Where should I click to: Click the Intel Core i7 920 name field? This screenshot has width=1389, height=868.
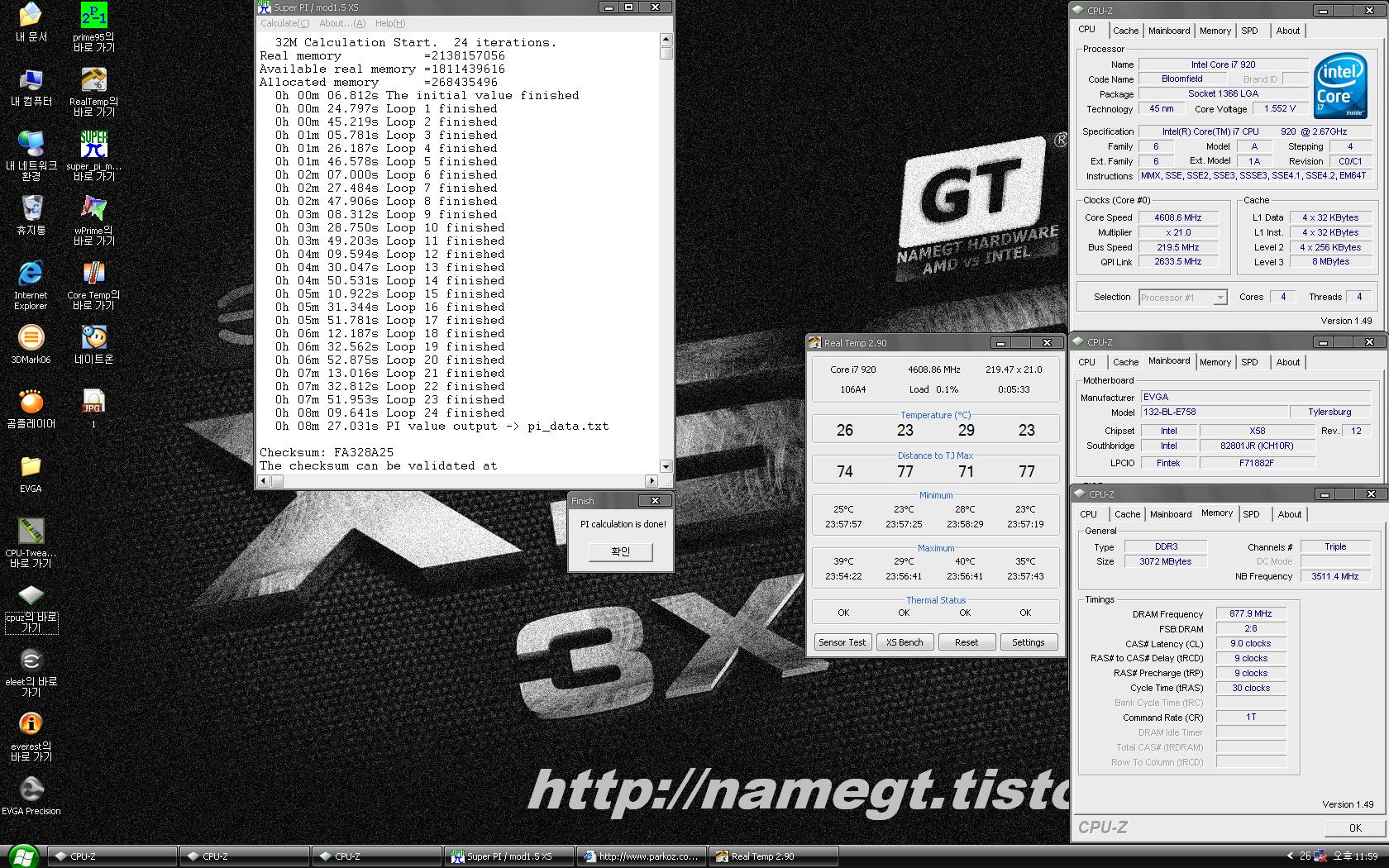[1223, 64]
